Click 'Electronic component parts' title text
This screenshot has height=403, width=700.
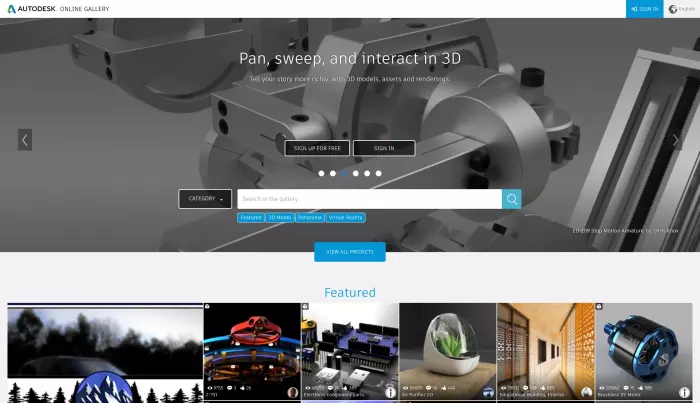[x=334, y=395]
